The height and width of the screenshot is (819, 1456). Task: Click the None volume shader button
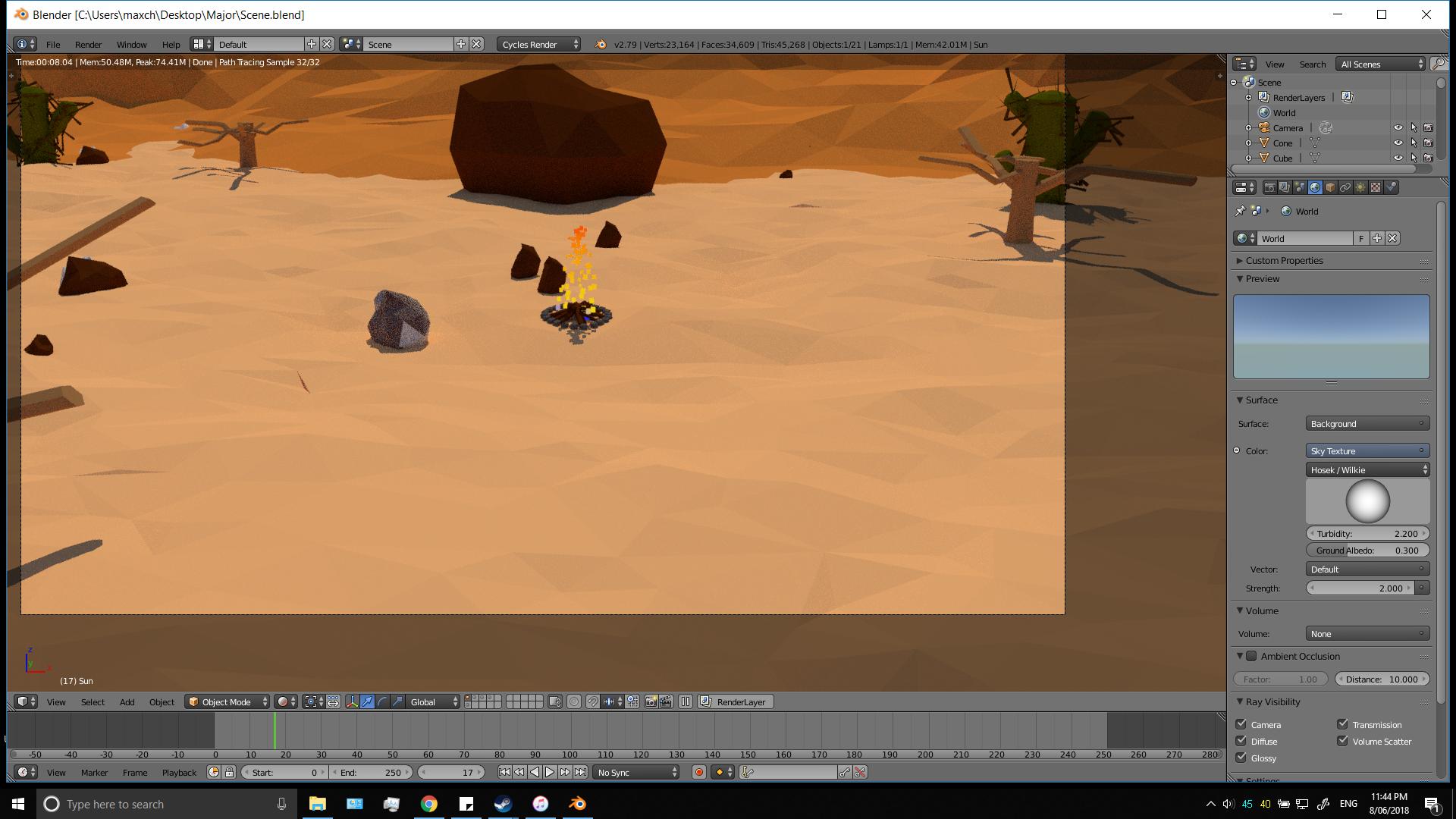click(x=1367, y=633)
